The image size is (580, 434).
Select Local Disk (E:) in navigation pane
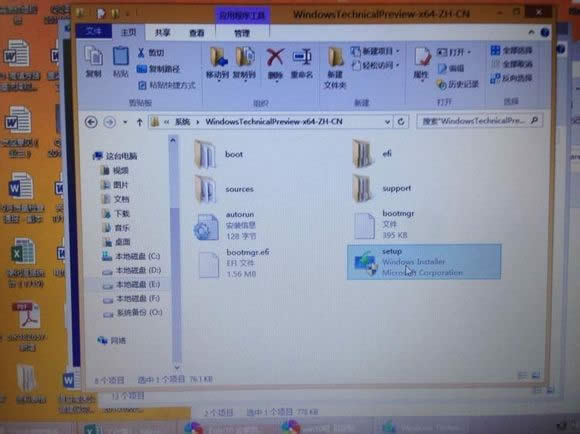(131, 284)
